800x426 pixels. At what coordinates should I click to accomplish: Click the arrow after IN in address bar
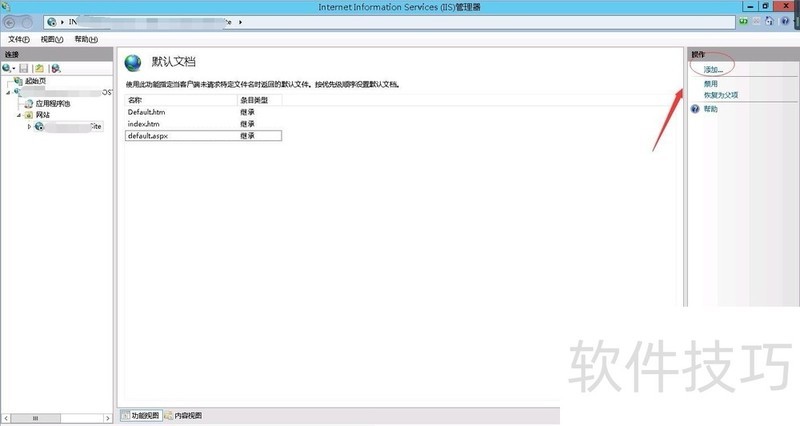62,22
